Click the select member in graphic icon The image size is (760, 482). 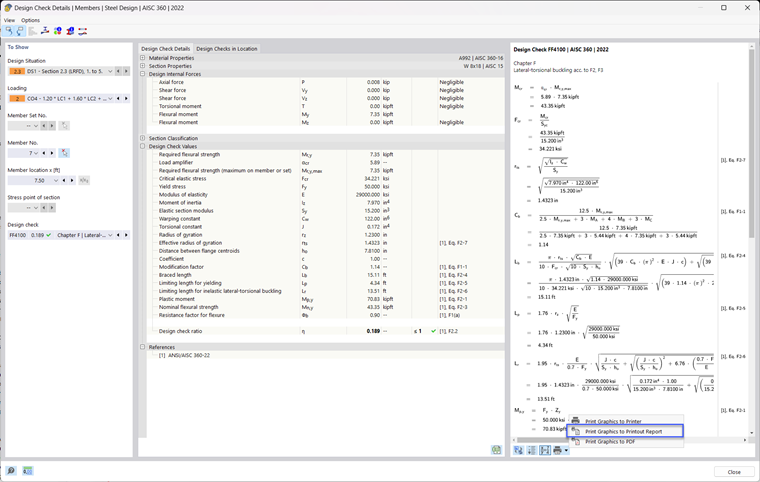[64, 153]
